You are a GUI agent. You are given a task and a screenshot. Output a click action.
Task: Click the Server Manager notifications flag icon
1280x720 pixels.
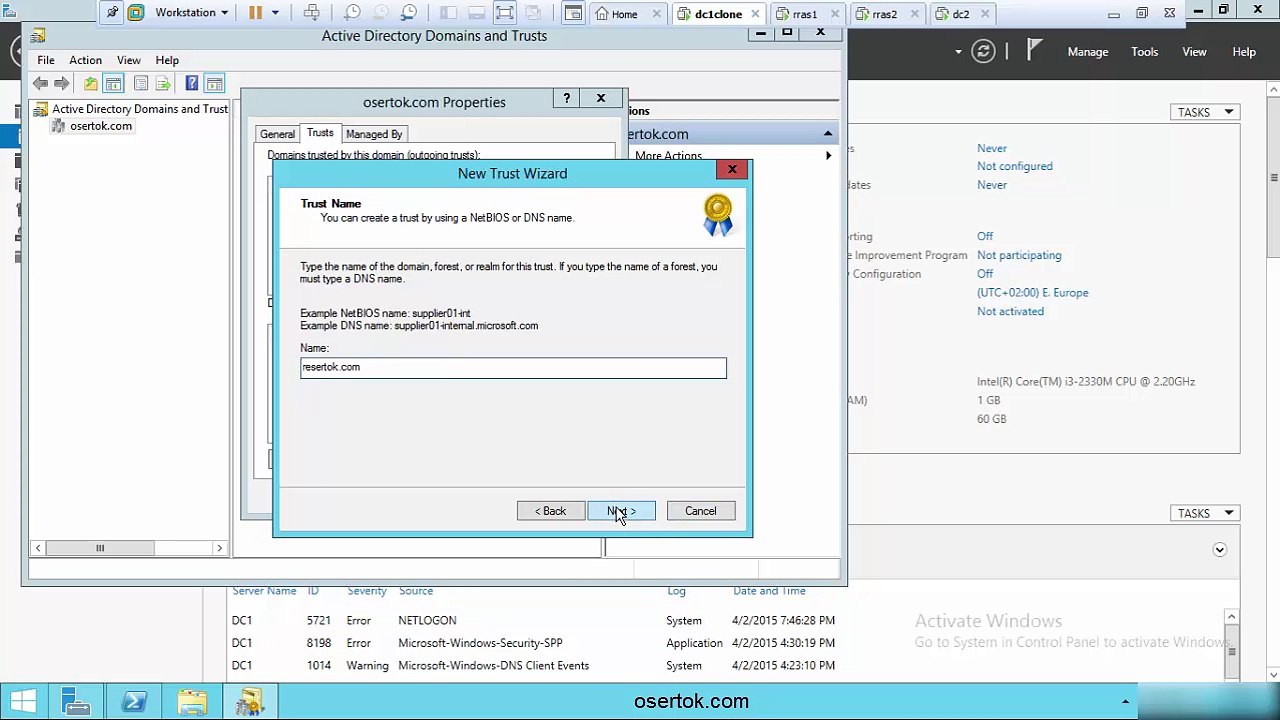1034,50
